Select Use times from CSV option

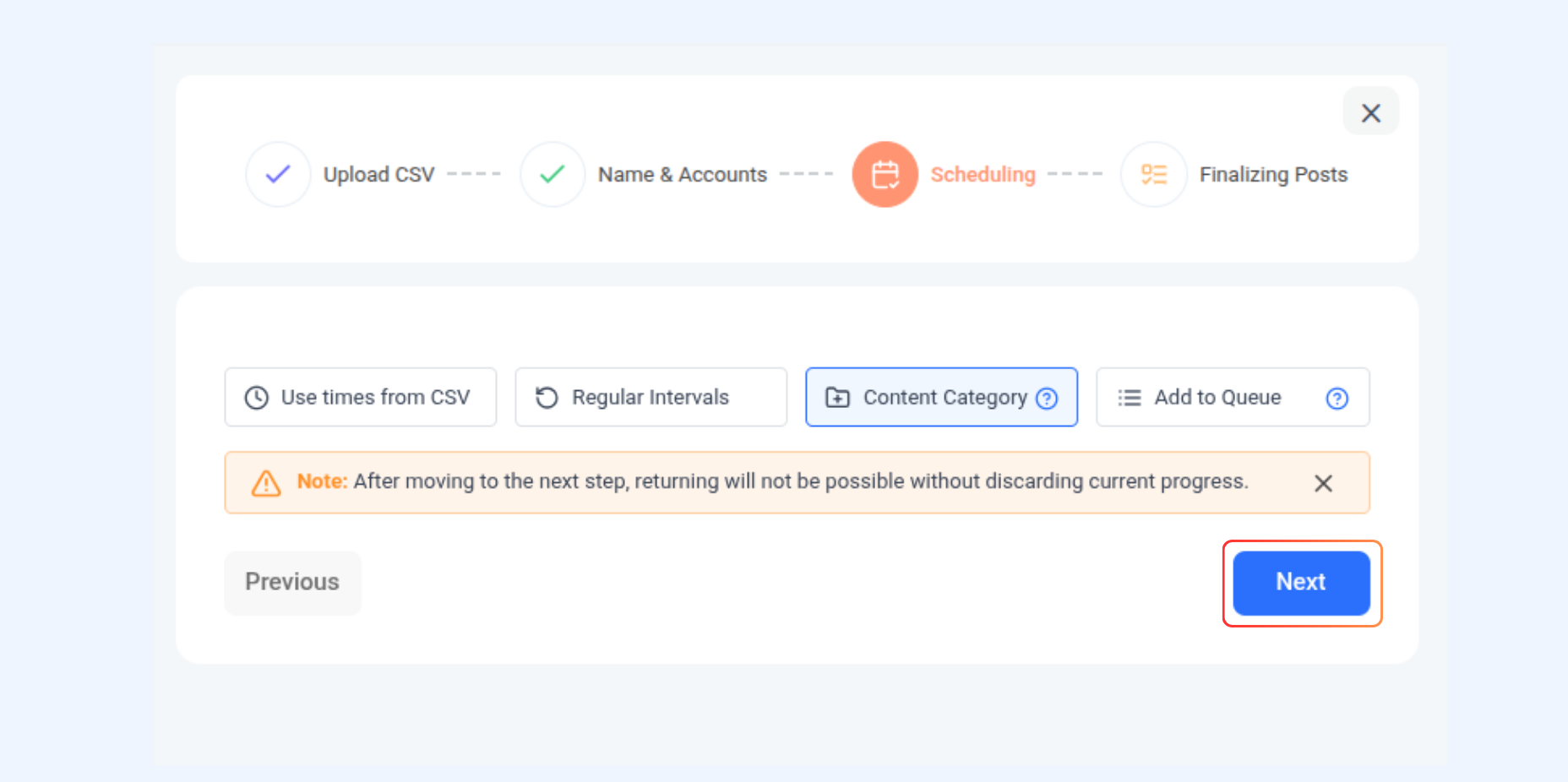361,397
